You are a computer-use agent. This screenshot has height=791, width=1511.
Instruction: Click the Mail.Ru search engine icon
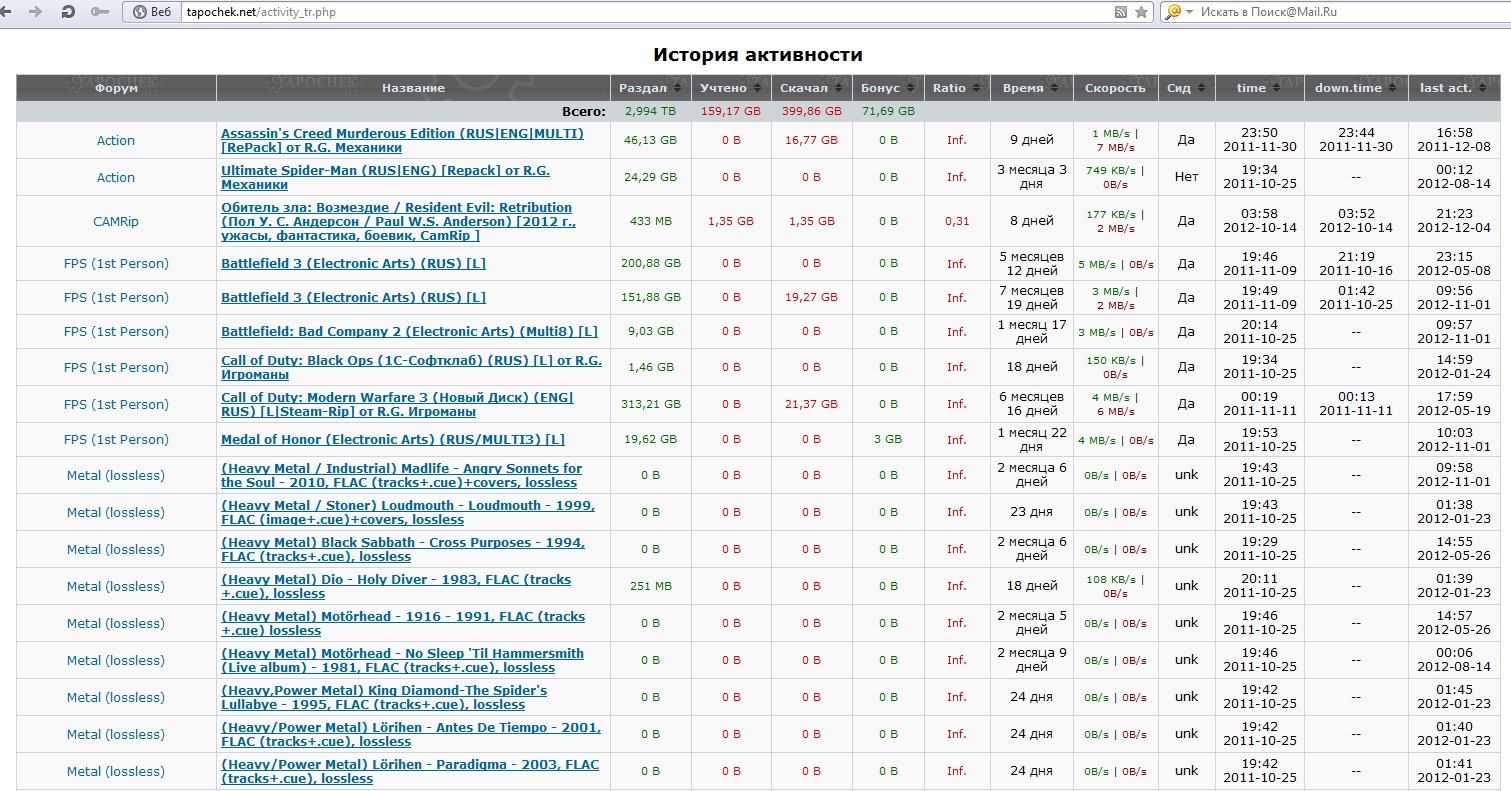1173,12
